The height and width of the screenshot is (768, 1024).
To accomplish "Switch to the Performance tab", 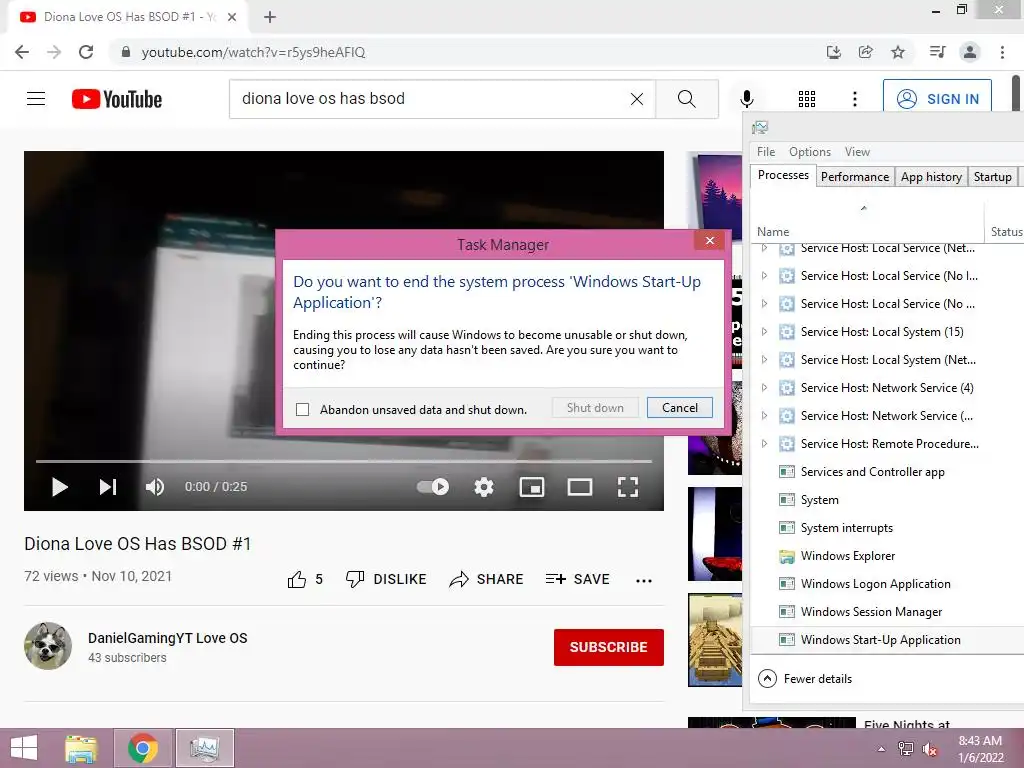I will (855, 177).
